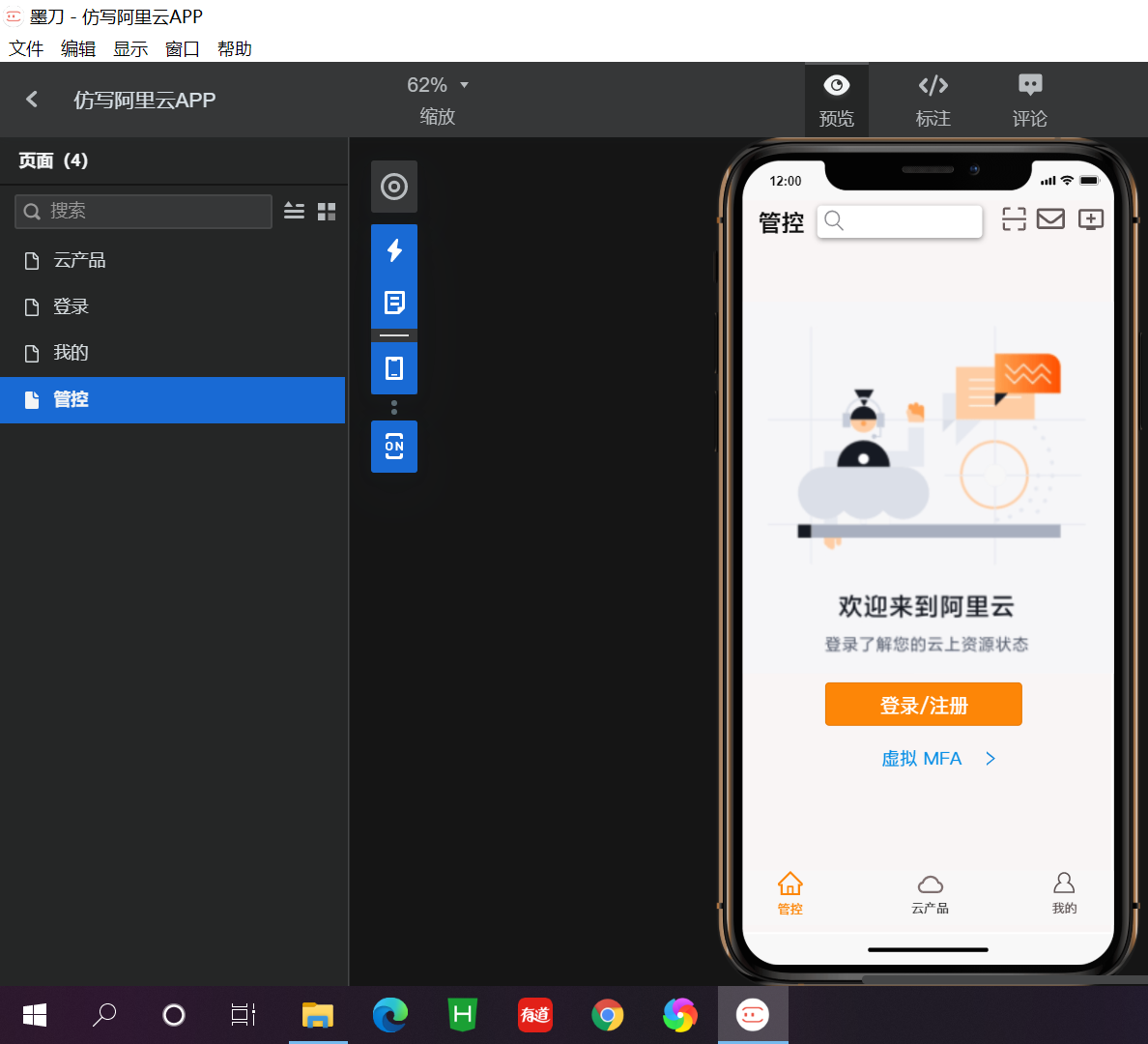
Task: Click the horizontal scrollbar under preview
Action: click(1005, 979)
